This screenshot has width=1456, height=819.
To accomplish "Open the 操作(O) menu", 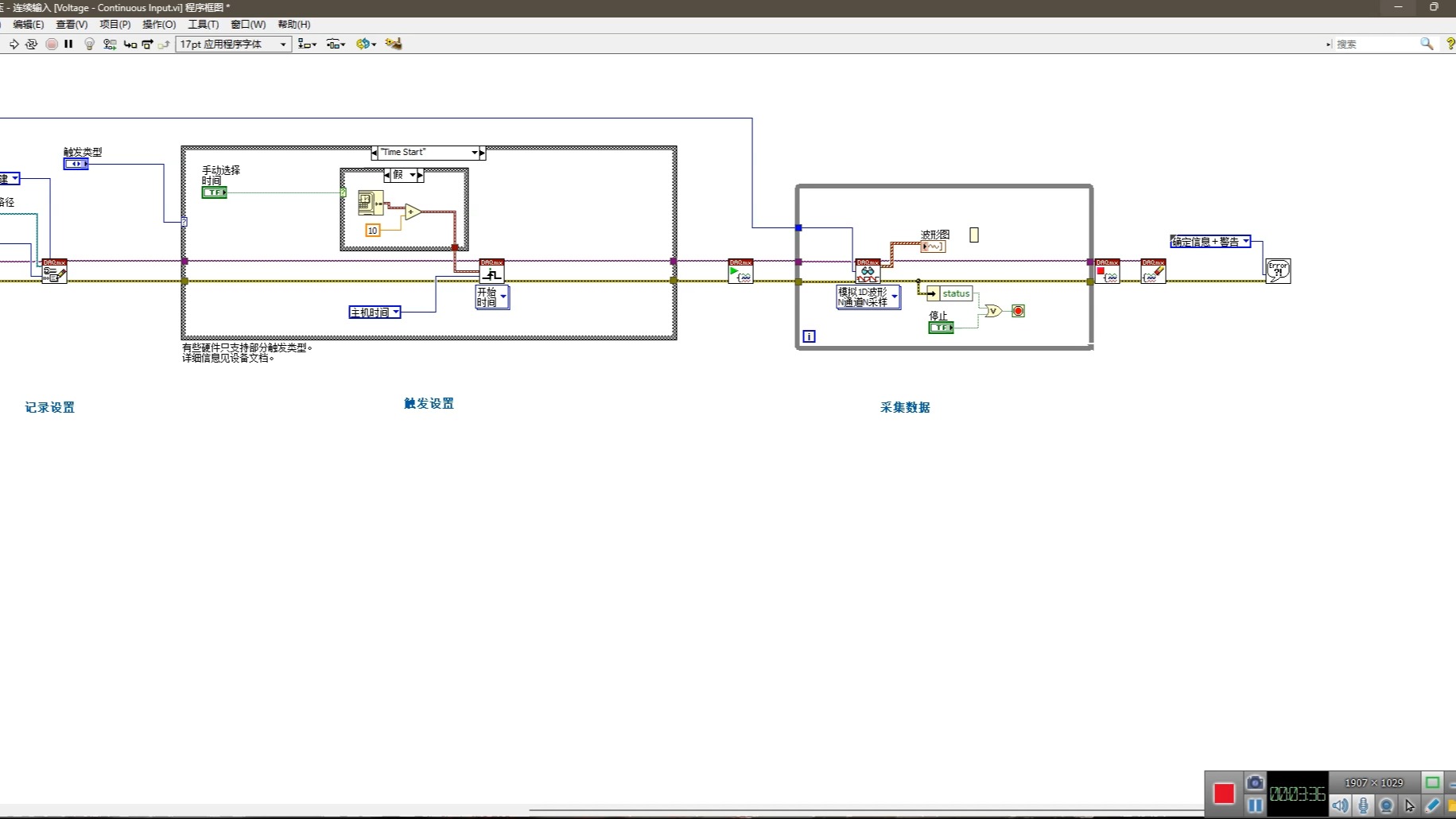I will (159, 25).
